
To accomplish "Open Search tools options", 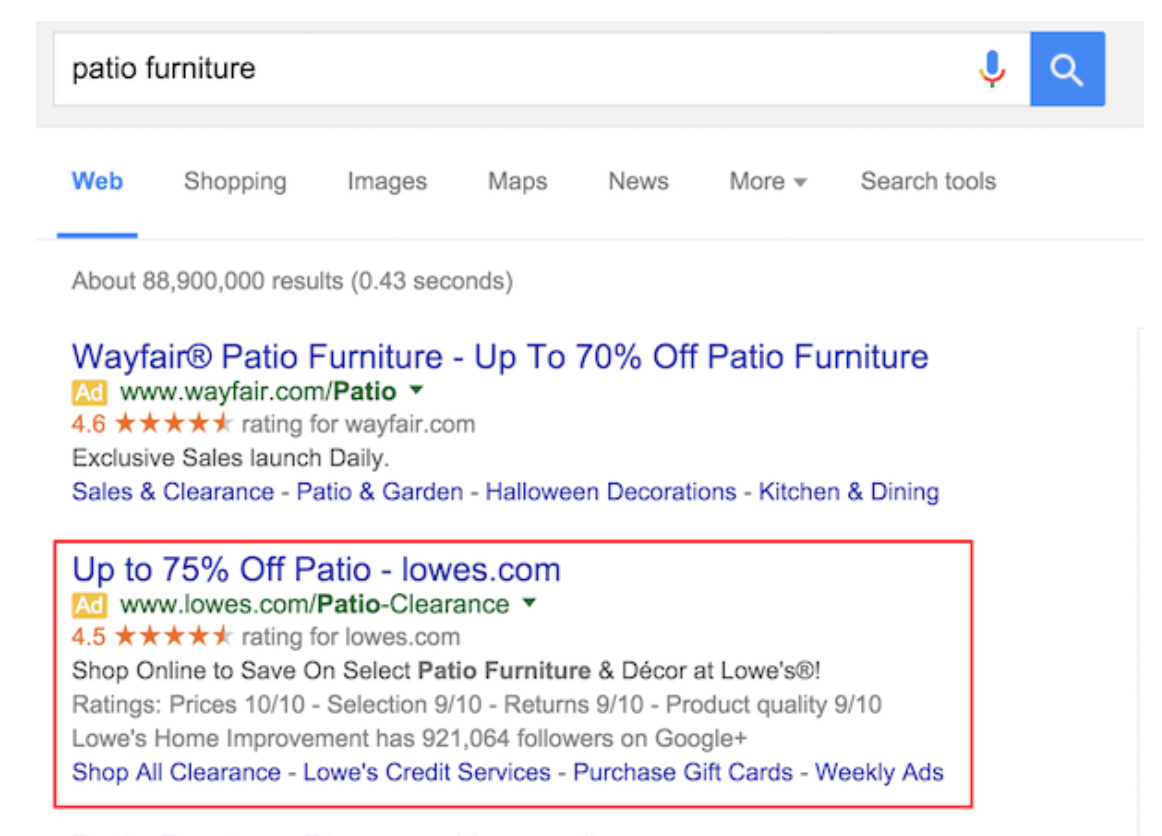I will tap(928, 182).
